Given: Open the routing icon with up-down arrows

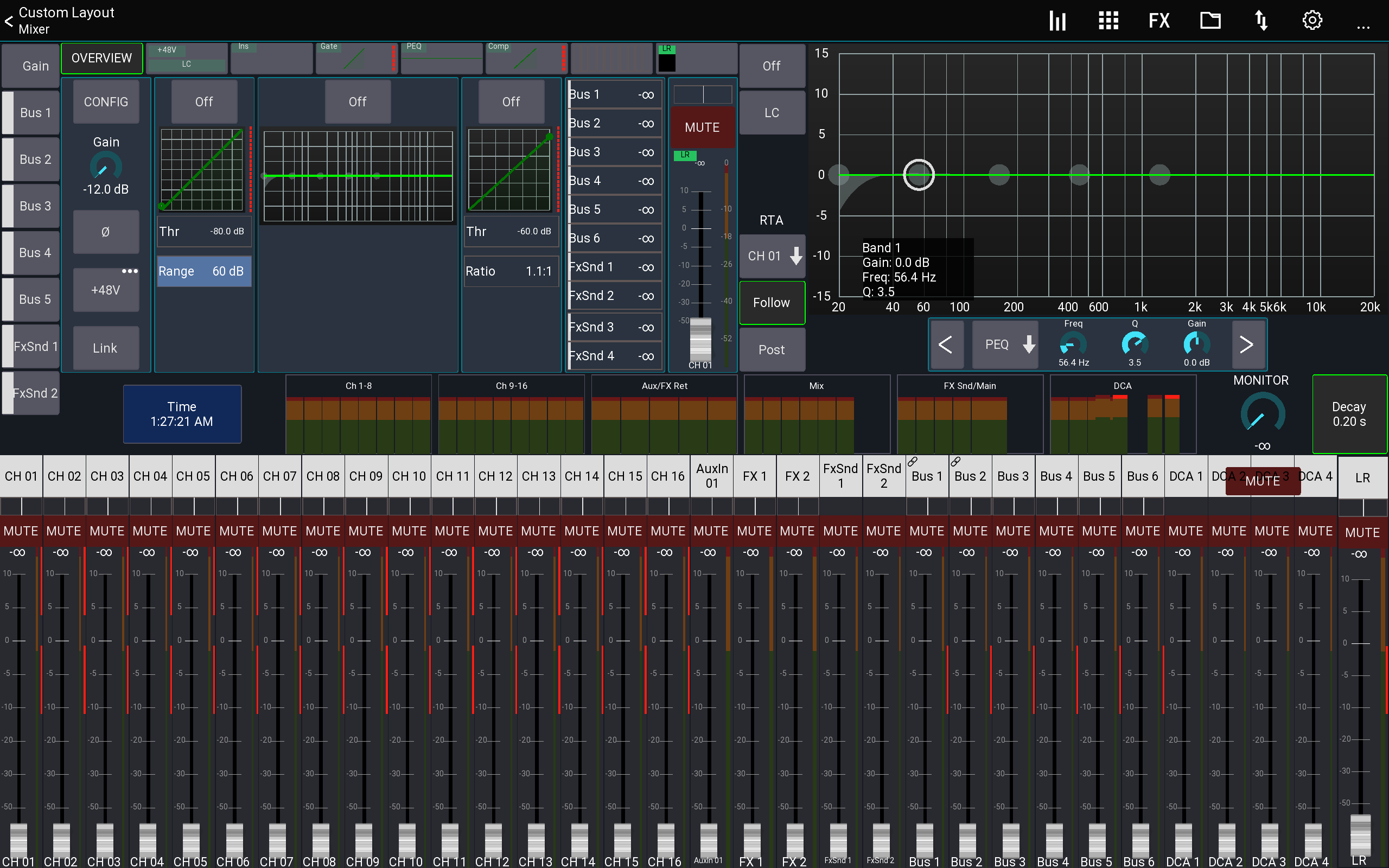Looking at the screenshot, I should click(x=1261, y=20).
